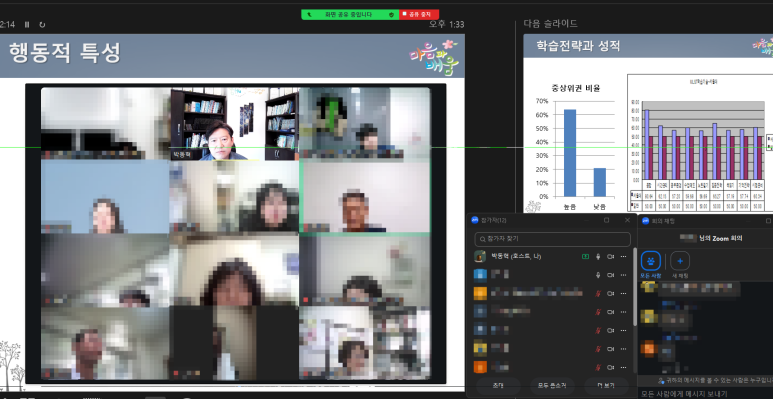Click the 다음 슬라이드 label
The image size is (773, 399).
[550, 23]
